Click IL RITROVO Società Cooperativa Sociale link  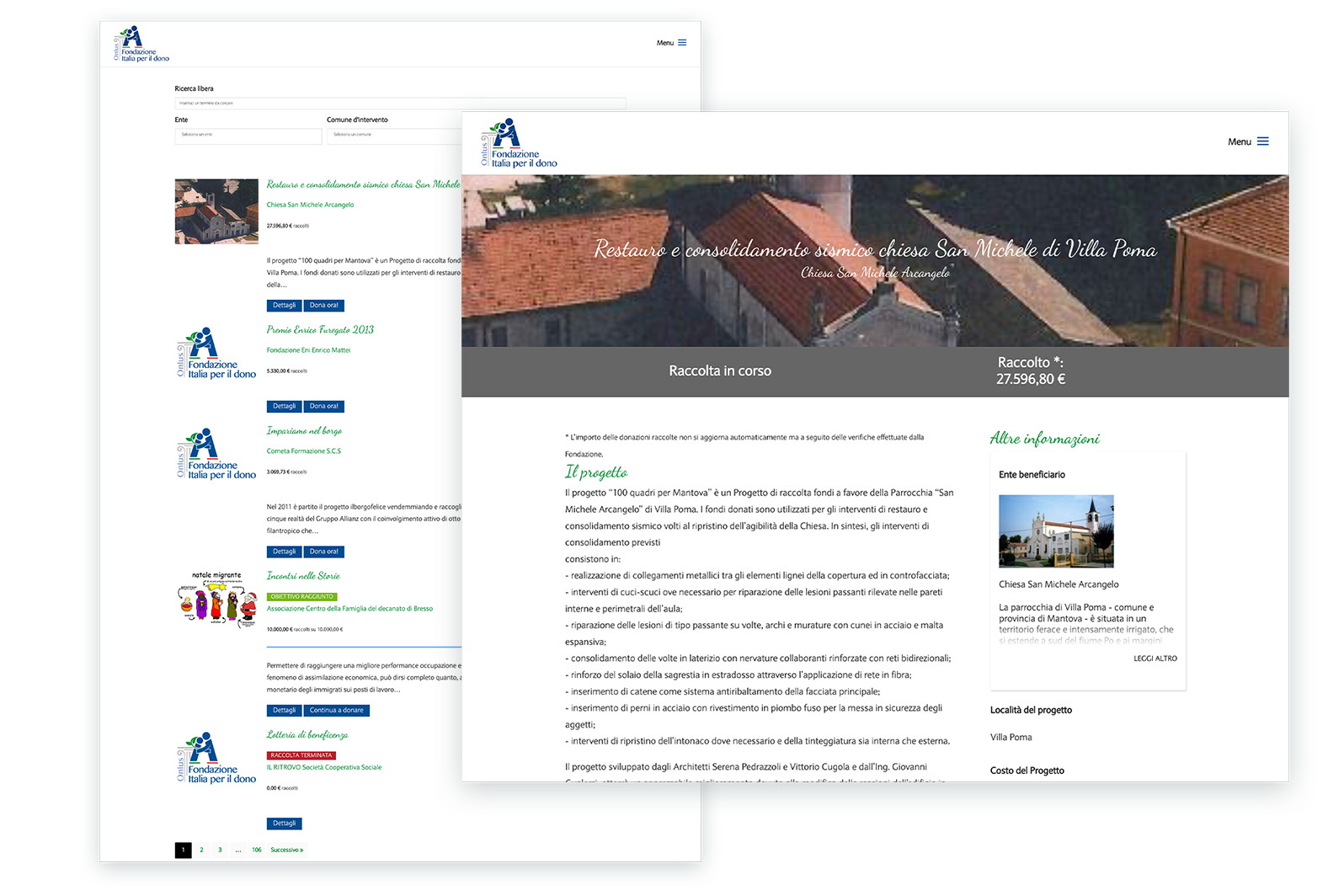(324, 768)
